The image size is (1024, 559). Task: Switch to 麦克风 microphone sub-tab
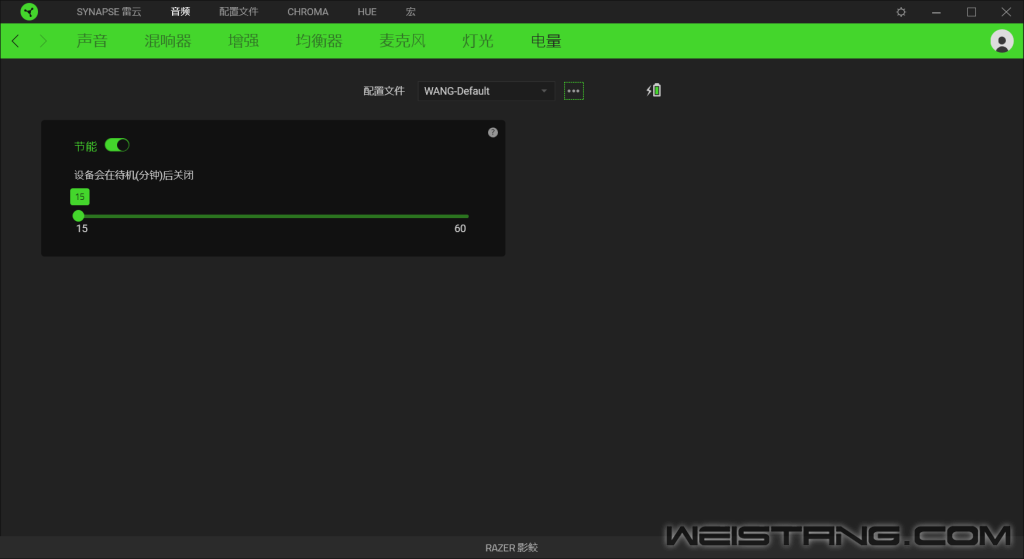pos(402,41)
